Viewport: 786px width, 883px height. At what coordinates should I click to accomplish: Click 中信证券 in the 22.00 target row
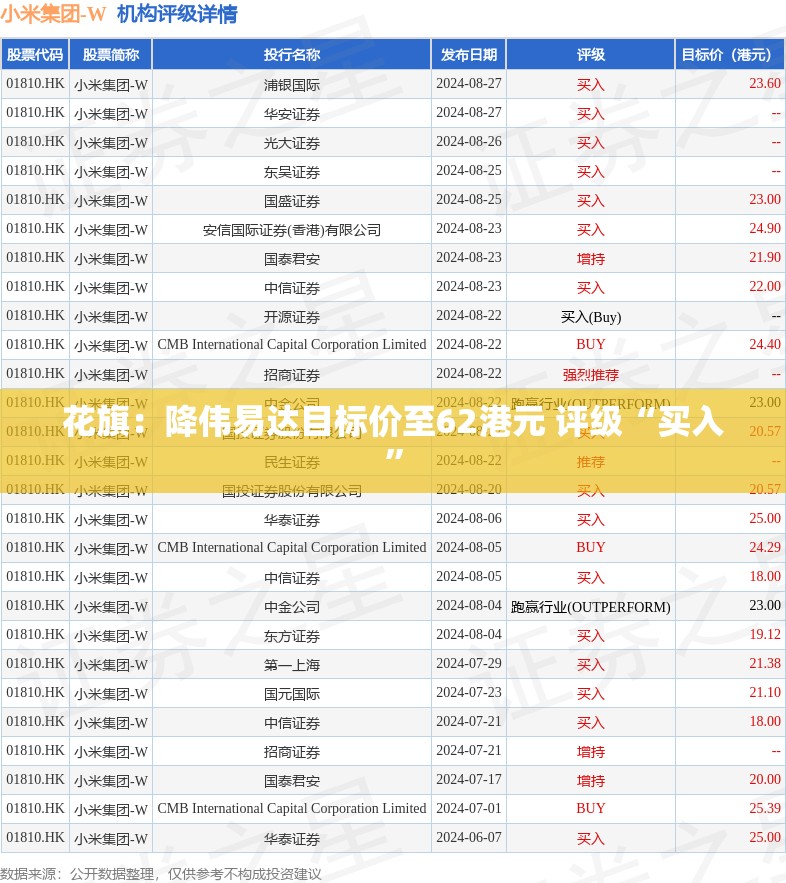(292, 288)
